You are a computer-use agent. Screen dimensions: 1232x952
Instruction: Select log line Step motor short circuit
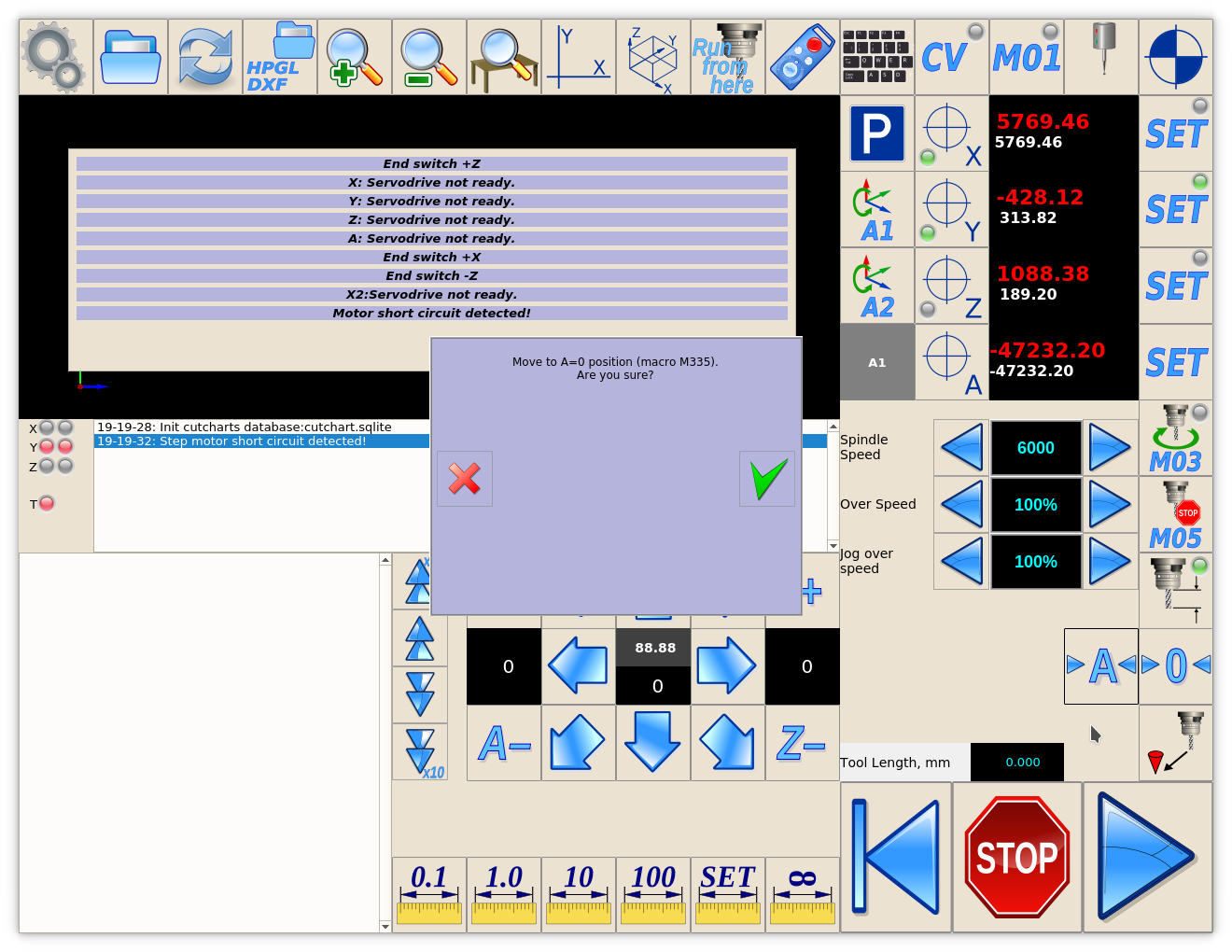point(262,441)
